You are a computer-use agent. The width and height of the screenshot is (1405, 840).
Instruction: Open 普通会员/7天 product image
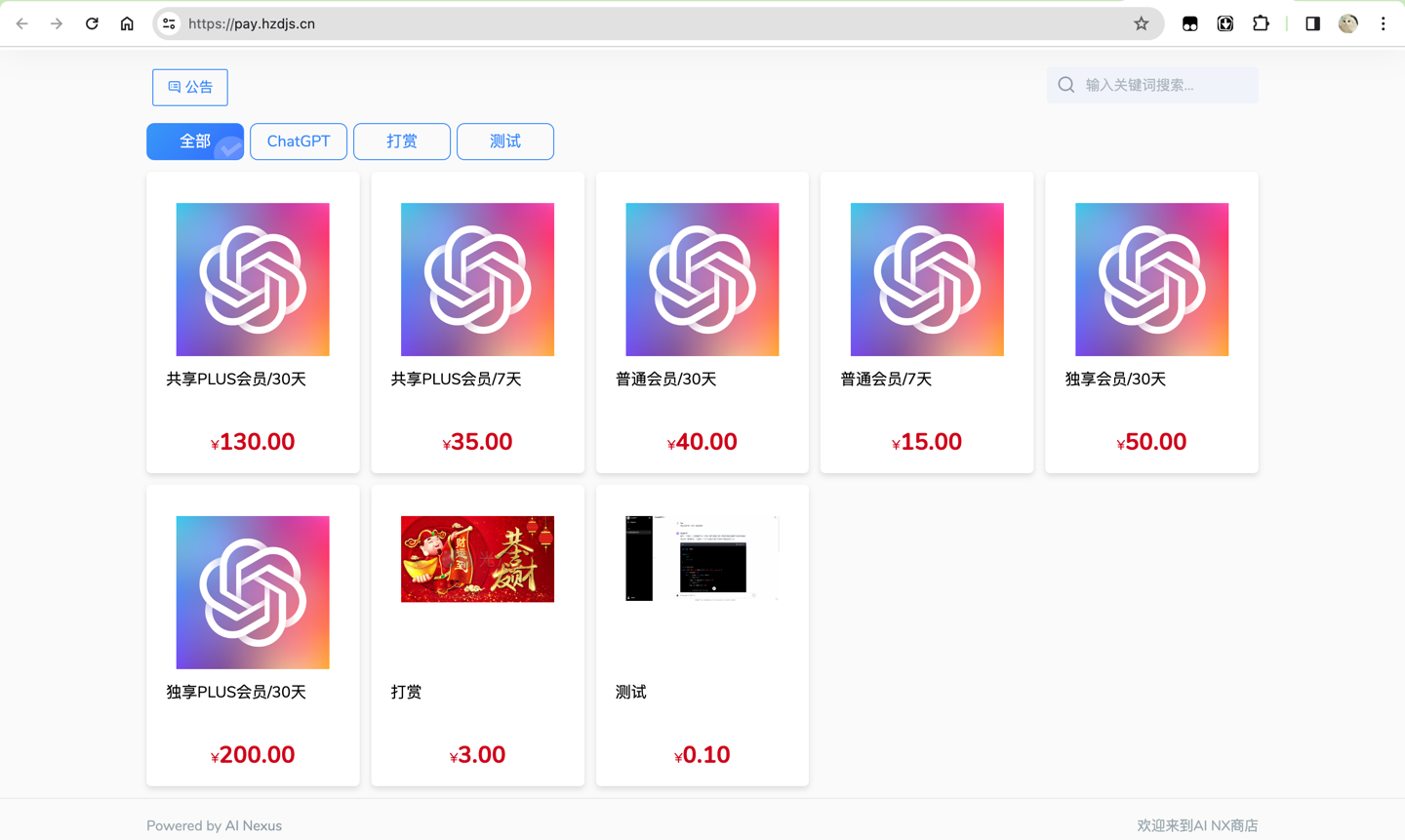(x=927, y=279)
